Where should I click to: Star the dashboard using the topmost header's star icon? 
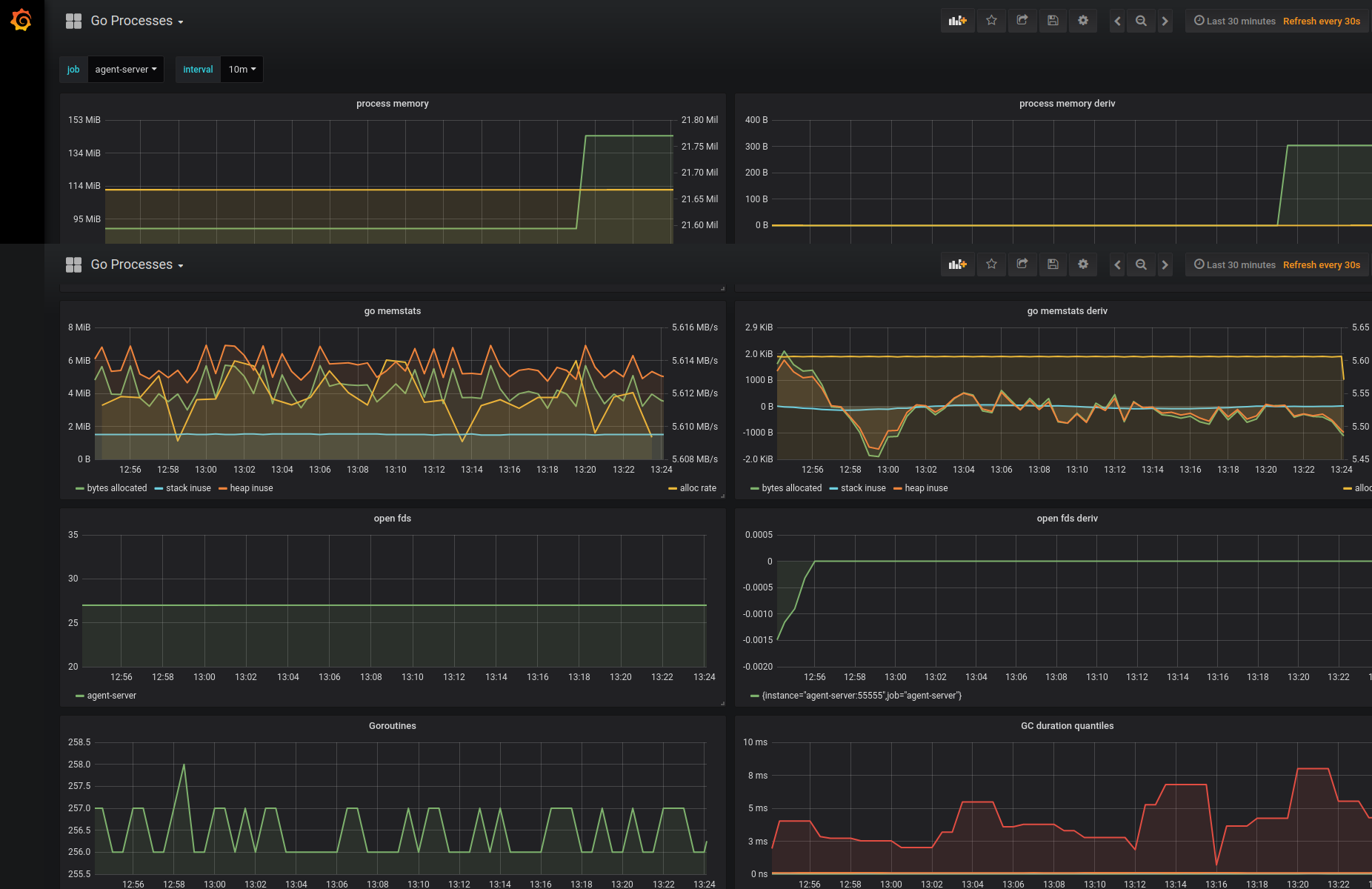pyautogui.click(x=991, y=21)
